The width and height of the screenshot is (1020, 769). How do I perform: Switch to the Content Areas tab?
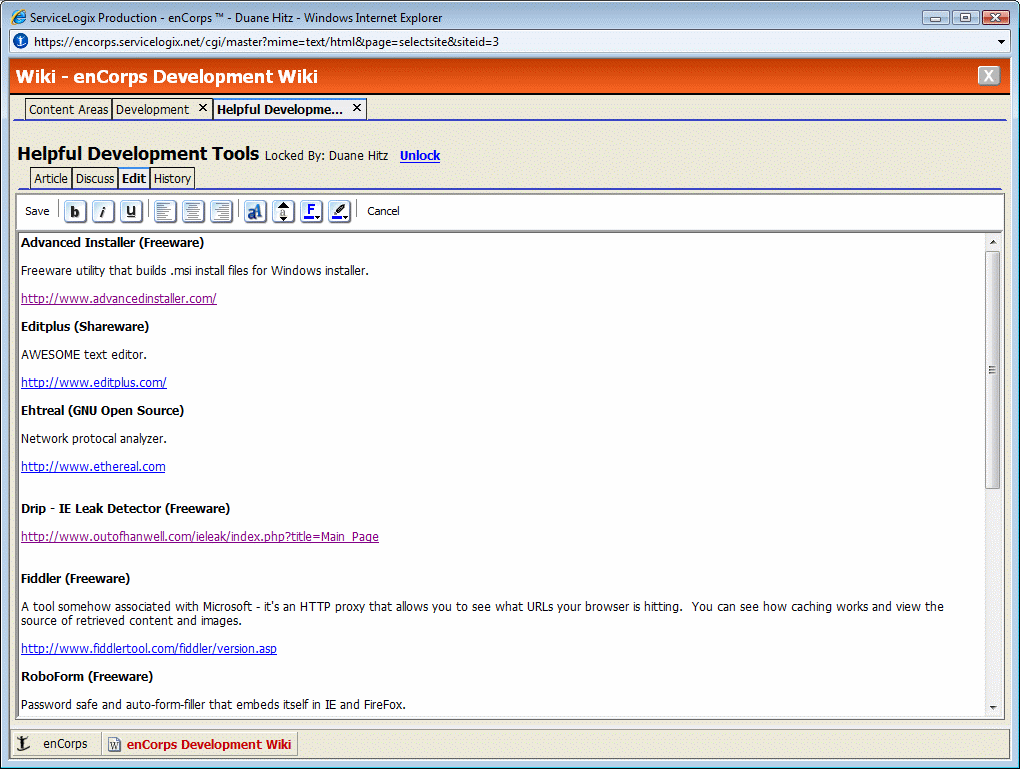pyautogui.click(x=68, y=109)
